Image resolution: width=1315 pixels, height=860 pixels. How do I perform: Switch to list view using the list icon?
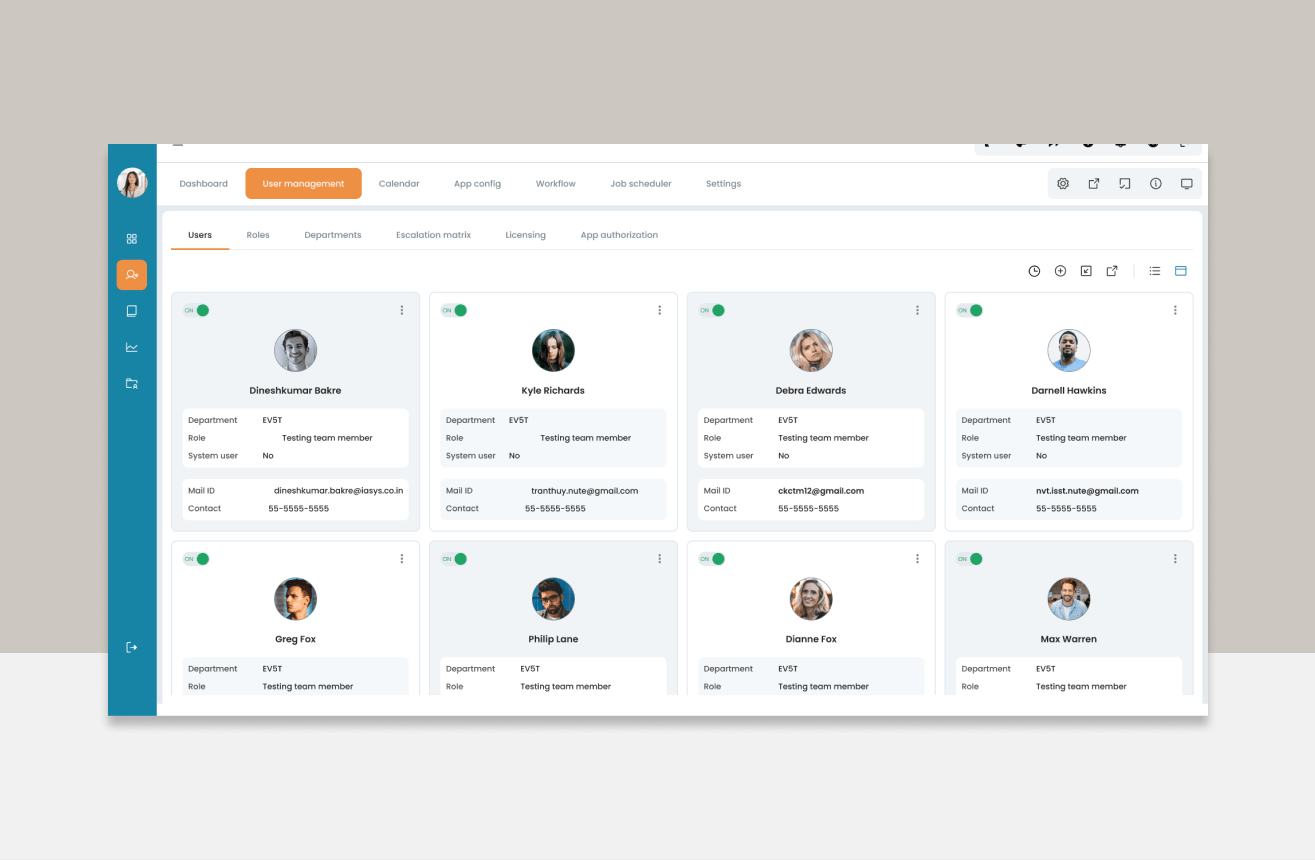click(x=1154, y=271)
